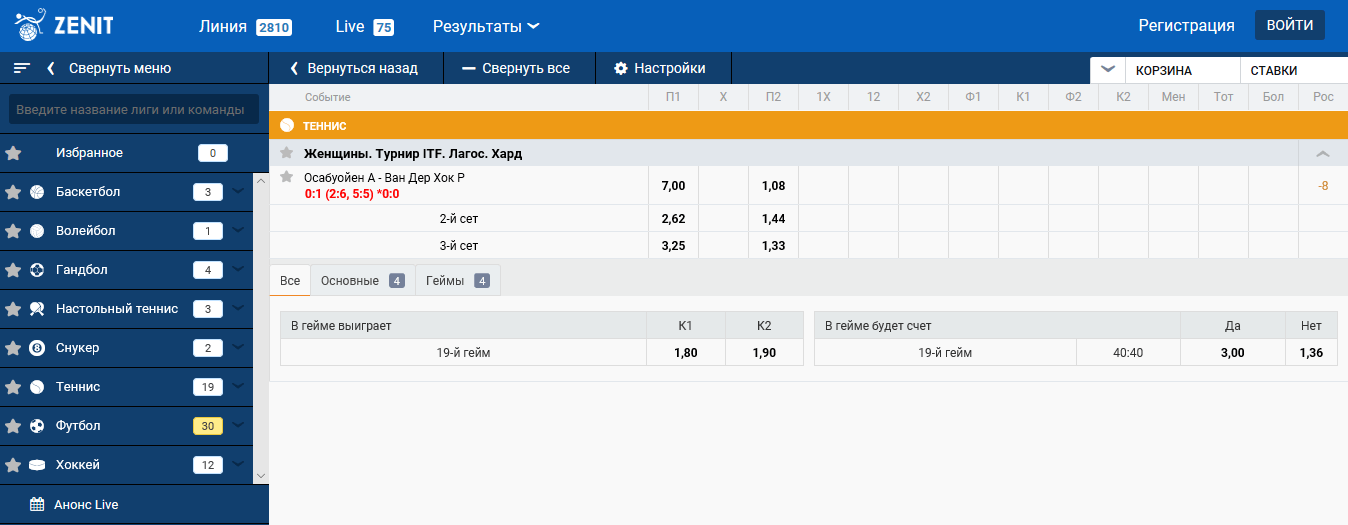This screenshot has width=1348, height=525.
Task: Toggle favorite star for Теннис in sidebar
Action: coord(13,387)
